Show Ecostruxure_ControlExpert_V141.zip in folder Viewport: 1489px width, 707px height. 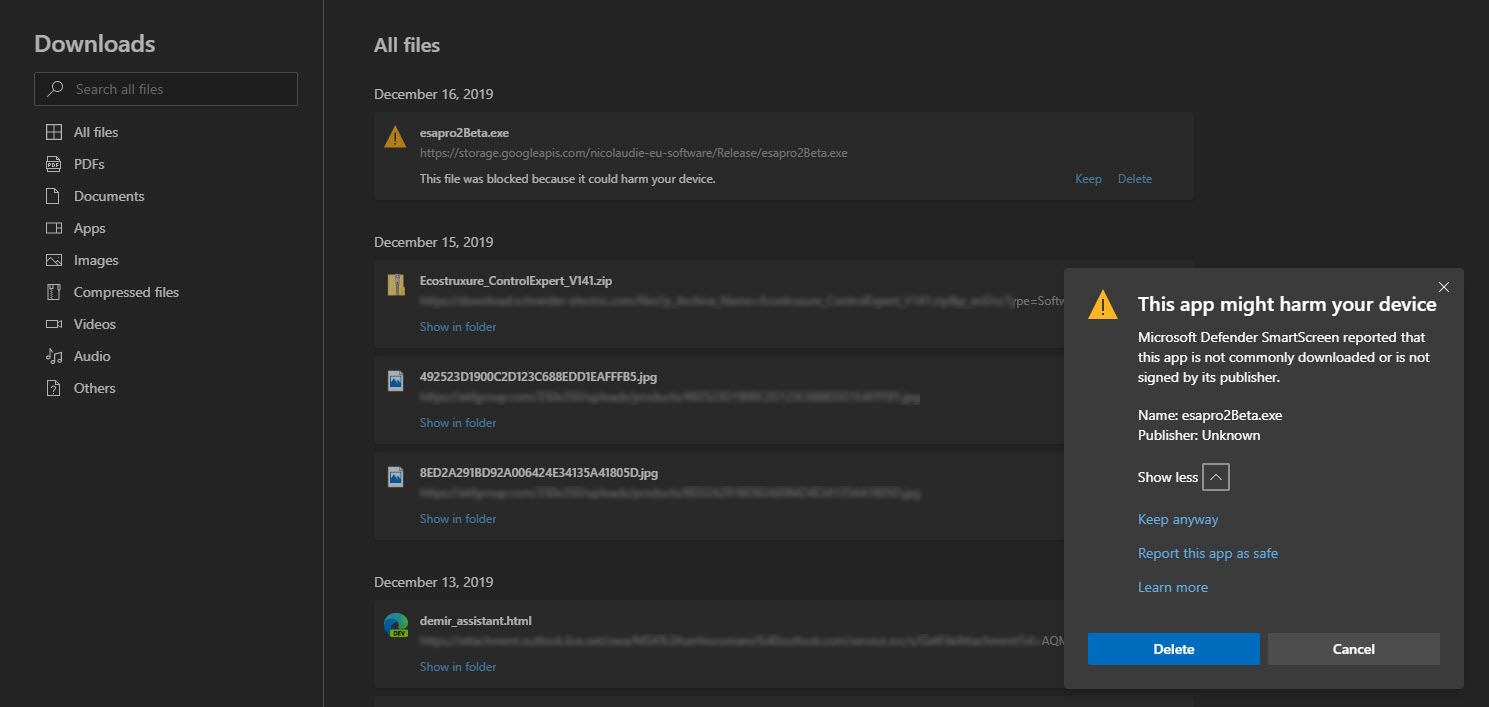pyautogui.click(x=458, y=327)
